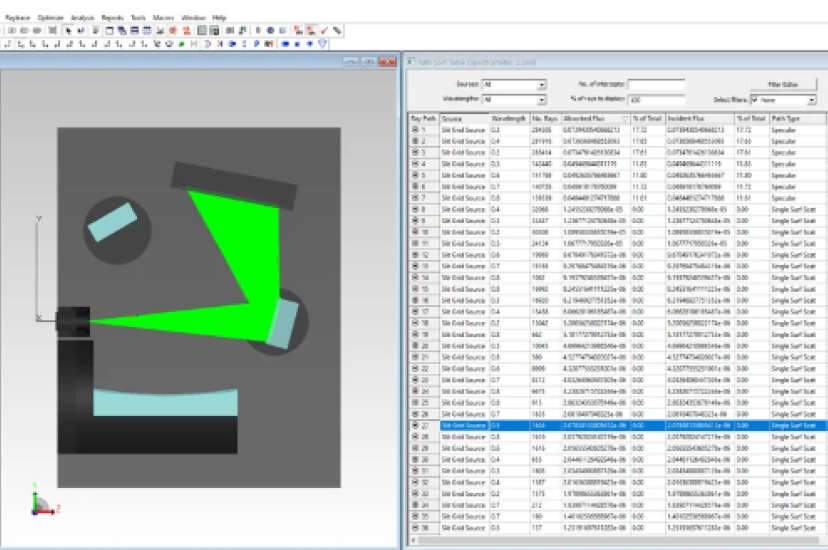Click the single window frame toolbar icon

click(109, 31)
